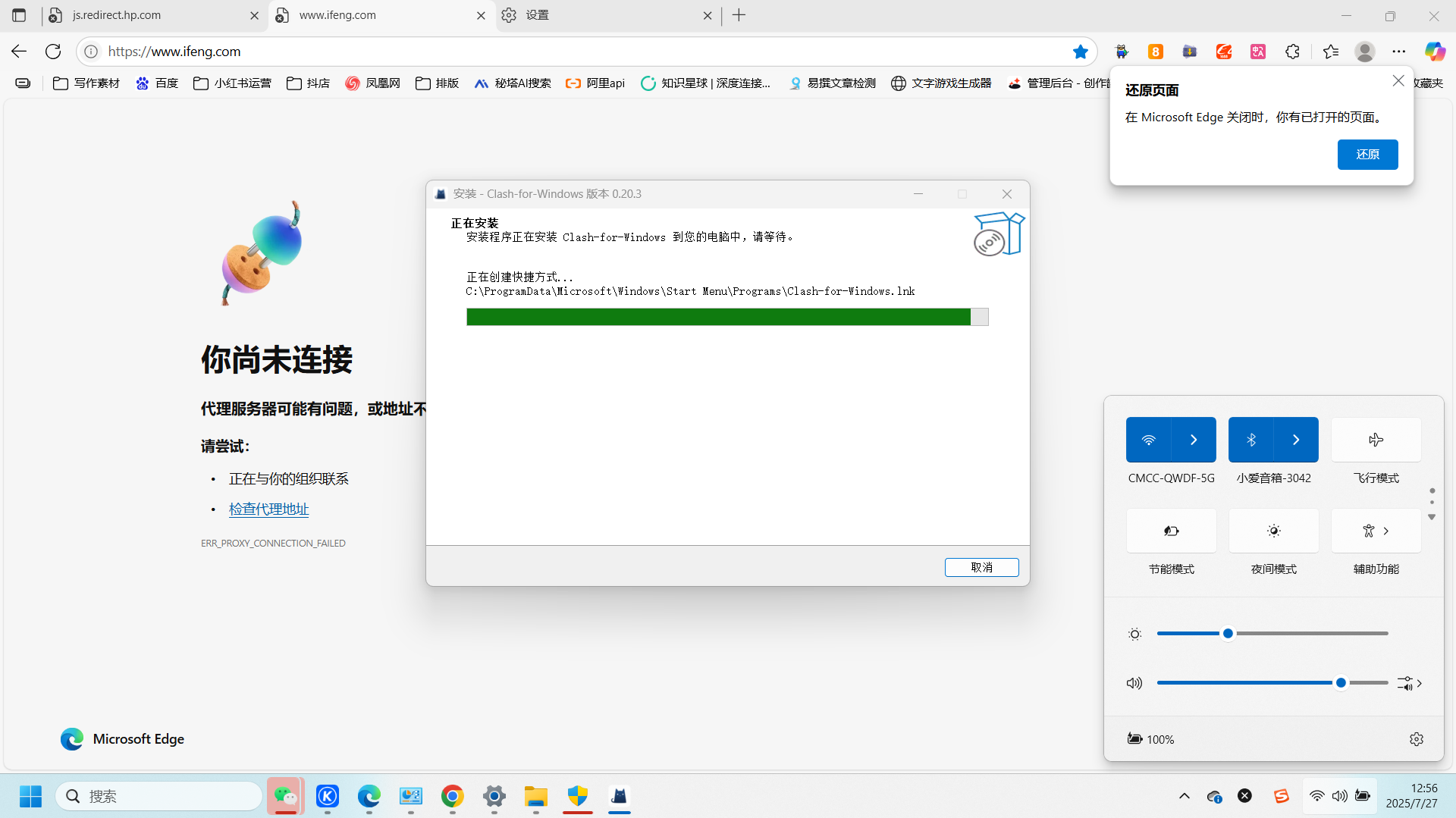
Task: Turn on Energy saver mode
Action: click(x=1172, y=531)
